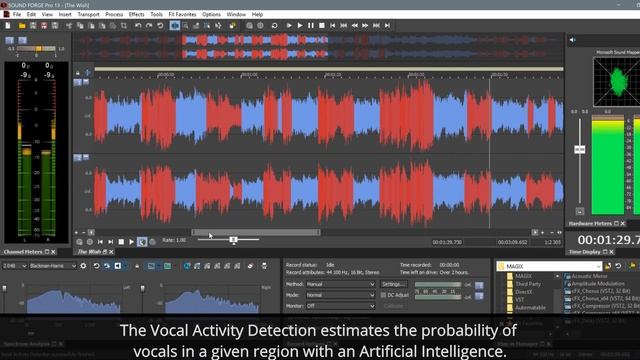Click the Open folder toolbar icon
This screenshot has width=640, height=360.
[x=22, y=25]
